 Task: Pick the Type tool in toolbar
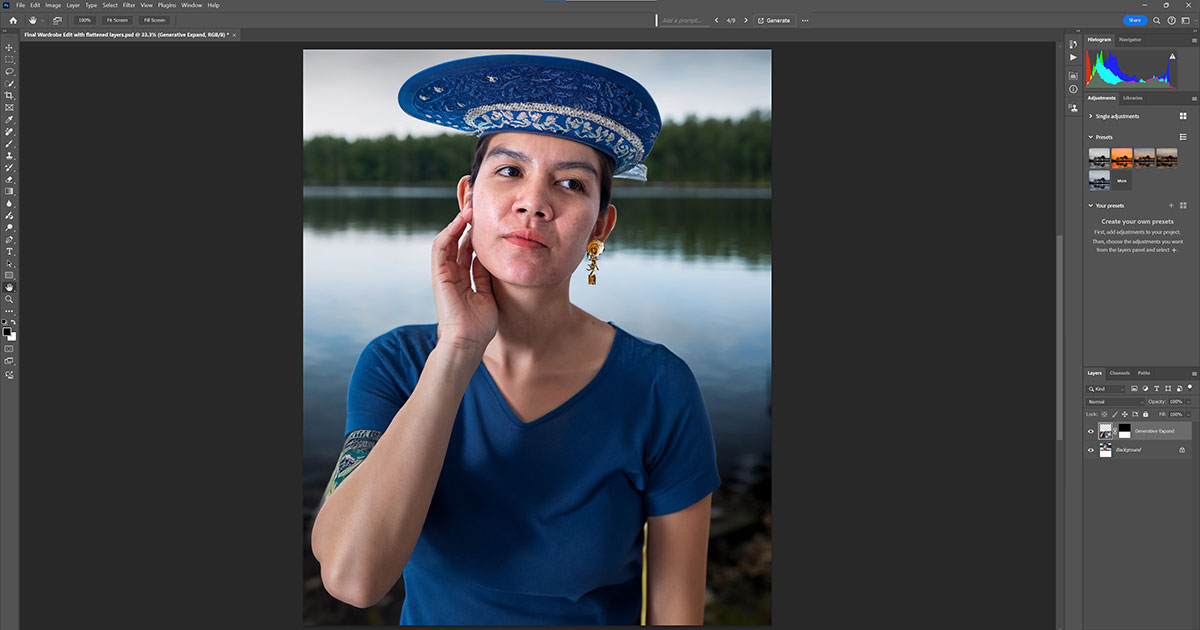(9, 251)
